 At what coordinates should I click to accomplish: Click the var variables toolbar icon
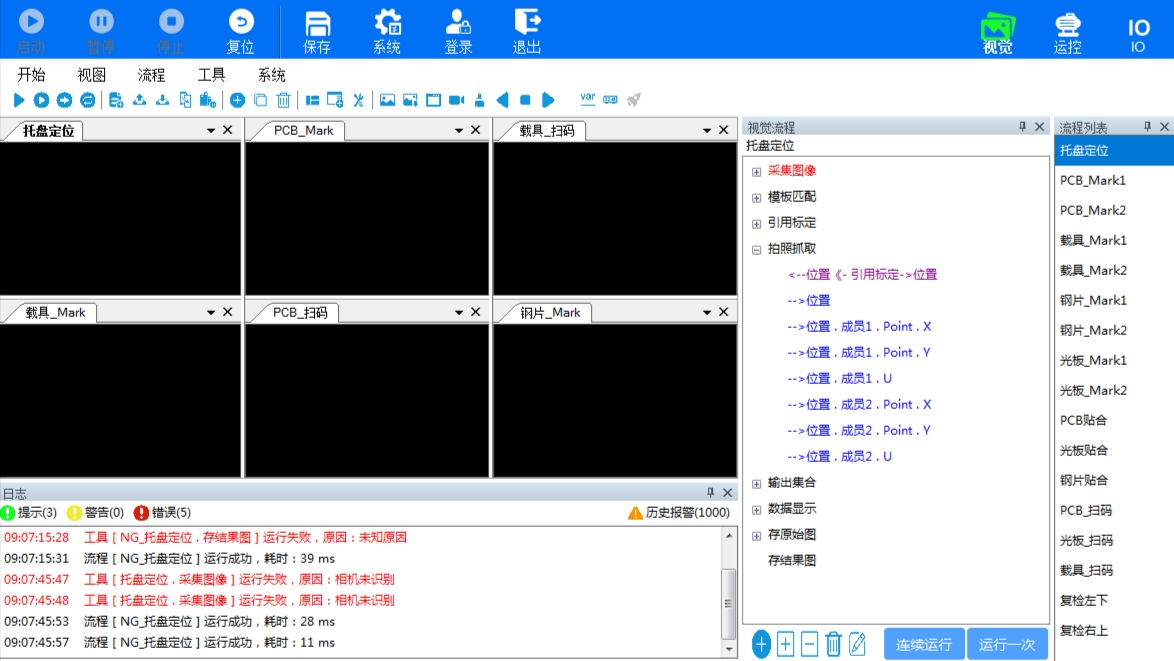coord(588,99)
